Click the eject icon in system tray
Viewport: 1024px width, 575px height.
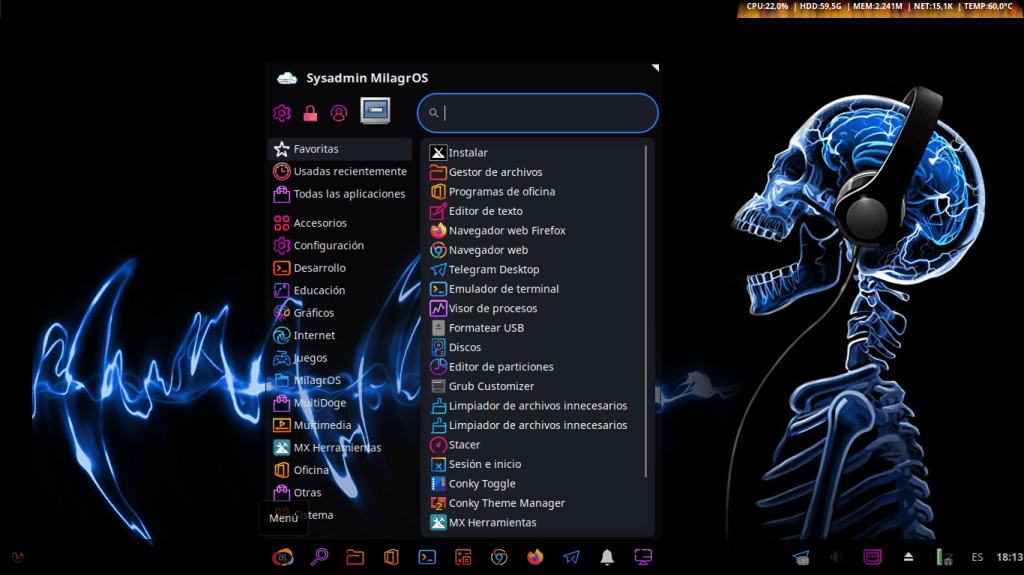909,557
